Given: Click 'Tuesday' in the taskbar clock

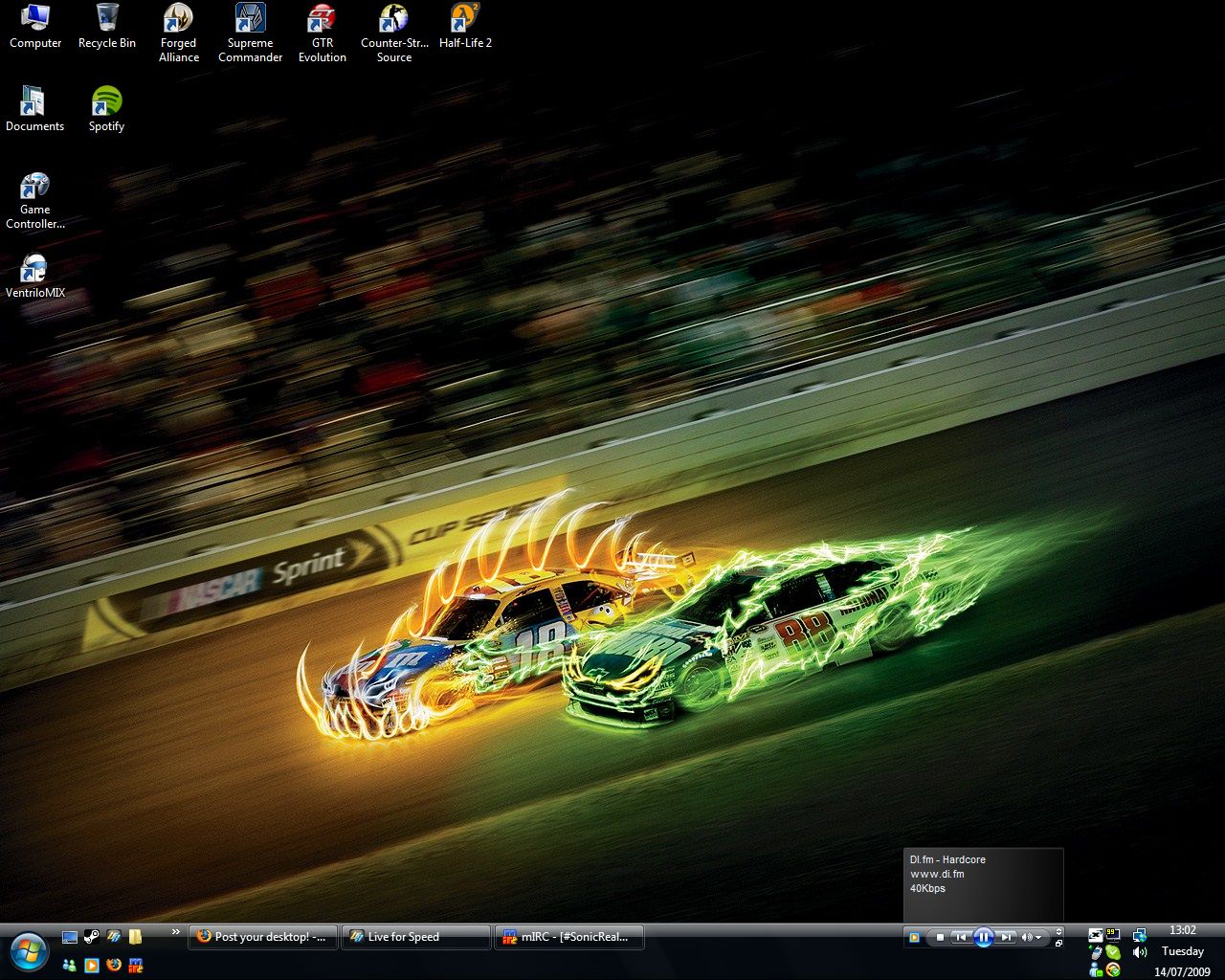Looking at the screenshot, I should point(1183,951).
